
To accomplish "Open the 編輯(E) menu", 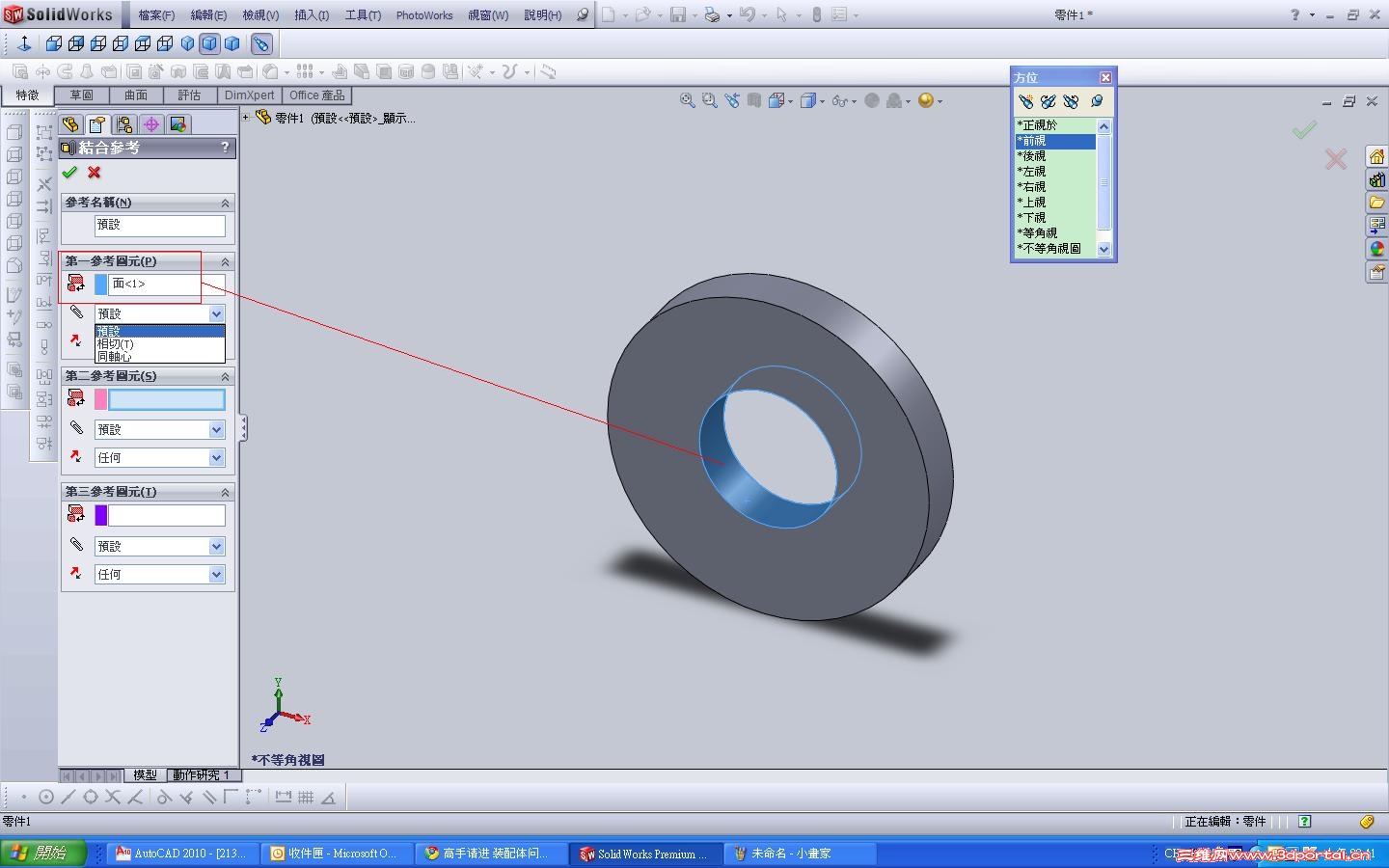I will (x=208, y=15).
